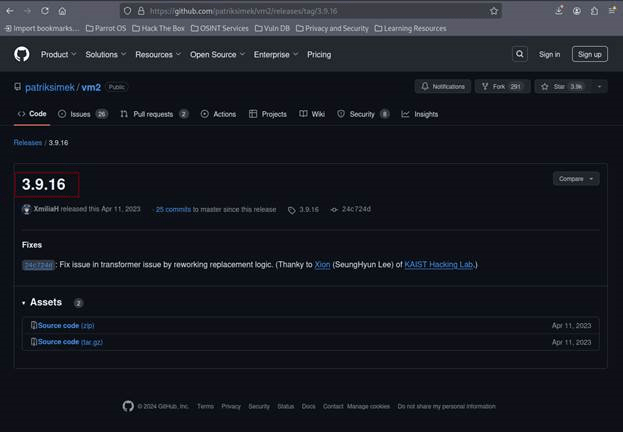Open the Pull requests tab
This screenshot has width=623, height=432.
(x=154, y=114)
